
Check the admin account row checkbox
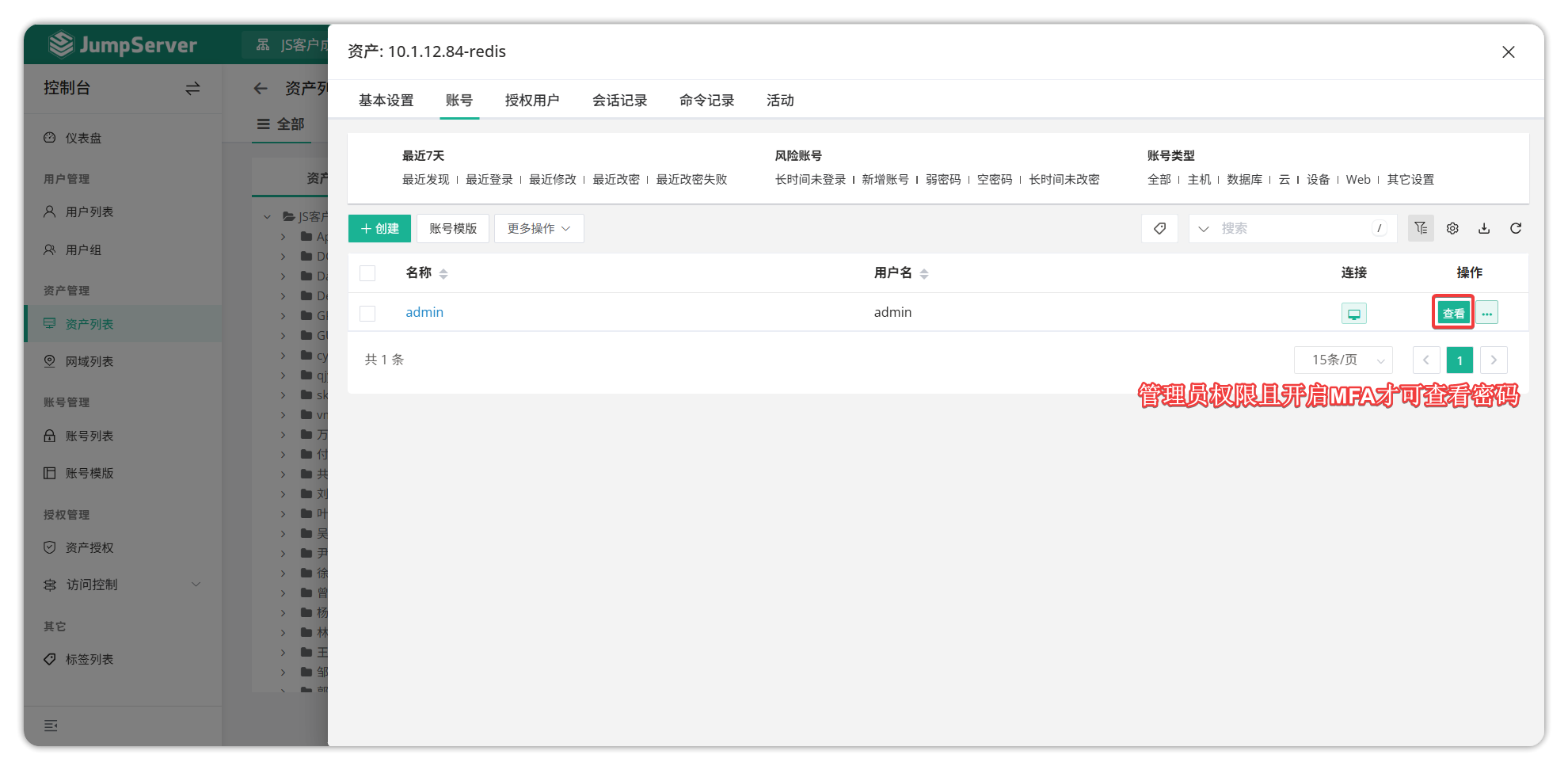pyautogui.click(x=367, y=314)
